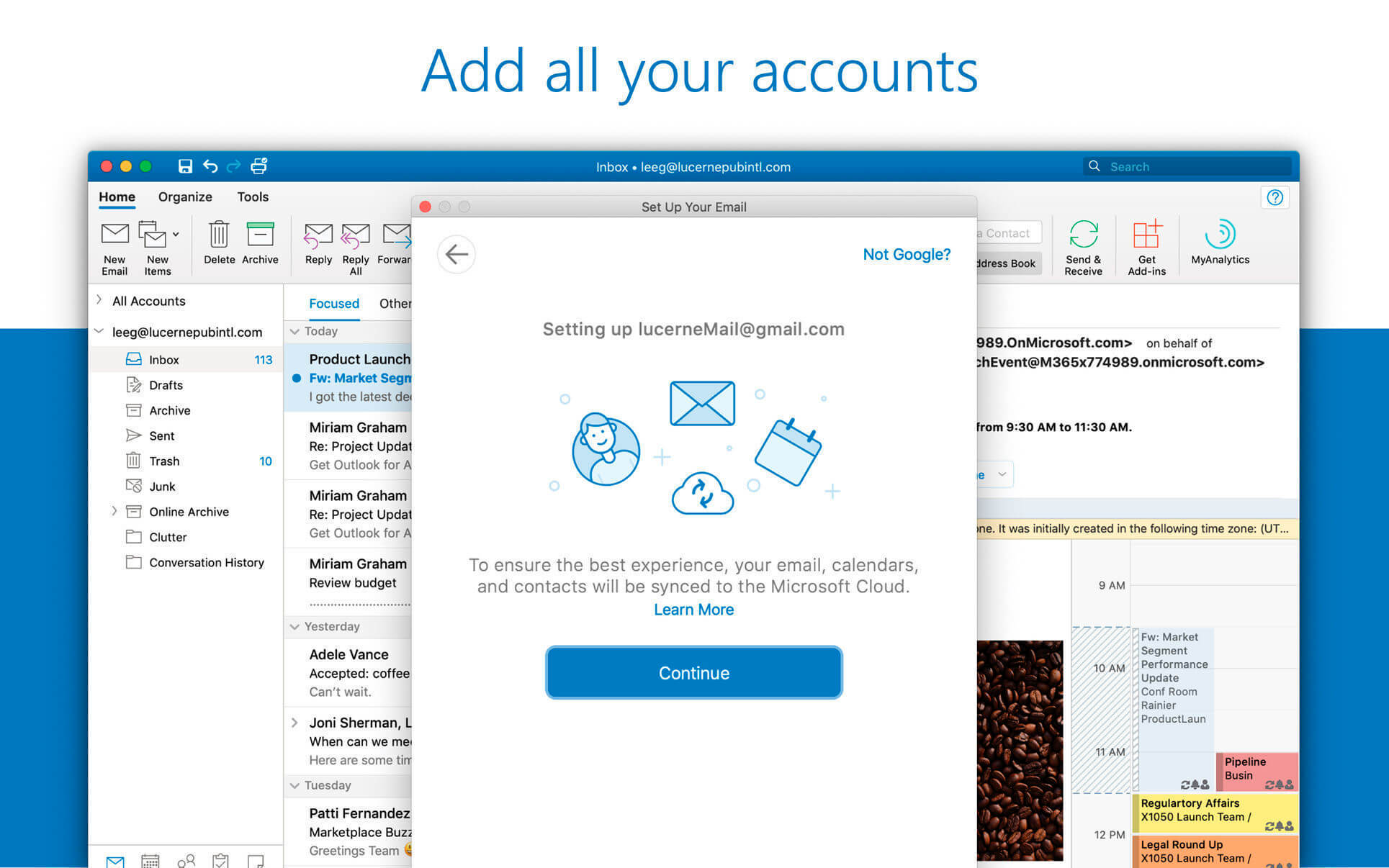Click the Not Google? link
Screen dimensions: 1389x868
pos(906,254)
